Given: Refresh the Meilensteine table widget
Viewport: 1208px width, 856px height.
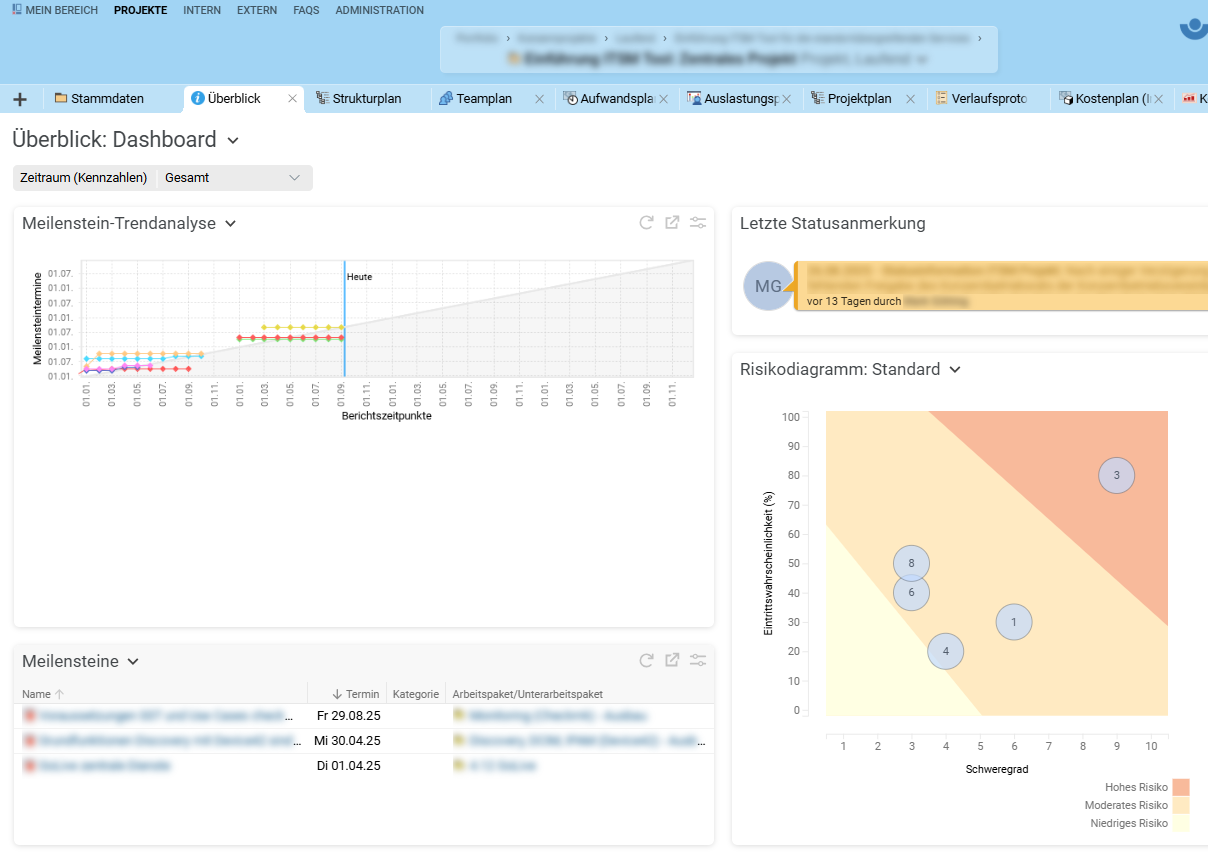Looking at the screenshot, I should coord(647,660).
